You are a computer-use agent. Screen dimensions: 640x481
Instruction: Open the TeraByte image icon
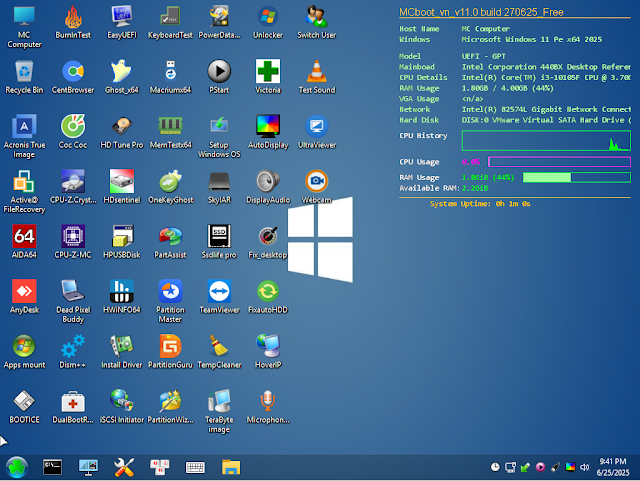219,411
